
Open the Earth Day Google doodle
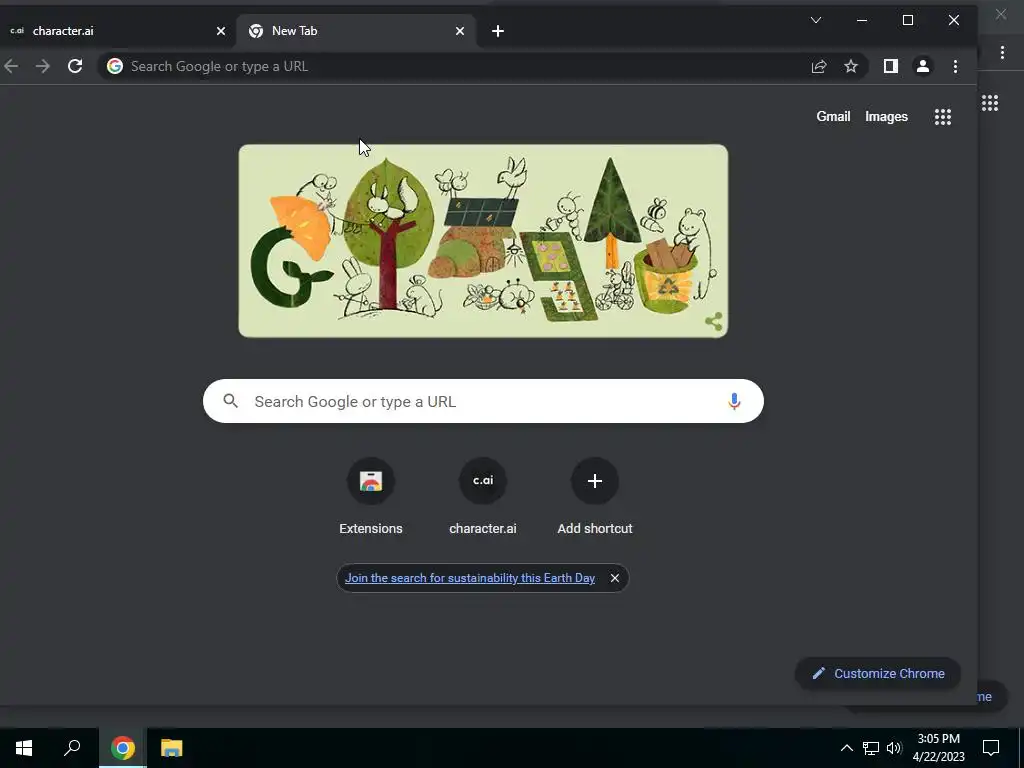click(x=483, y=241)
